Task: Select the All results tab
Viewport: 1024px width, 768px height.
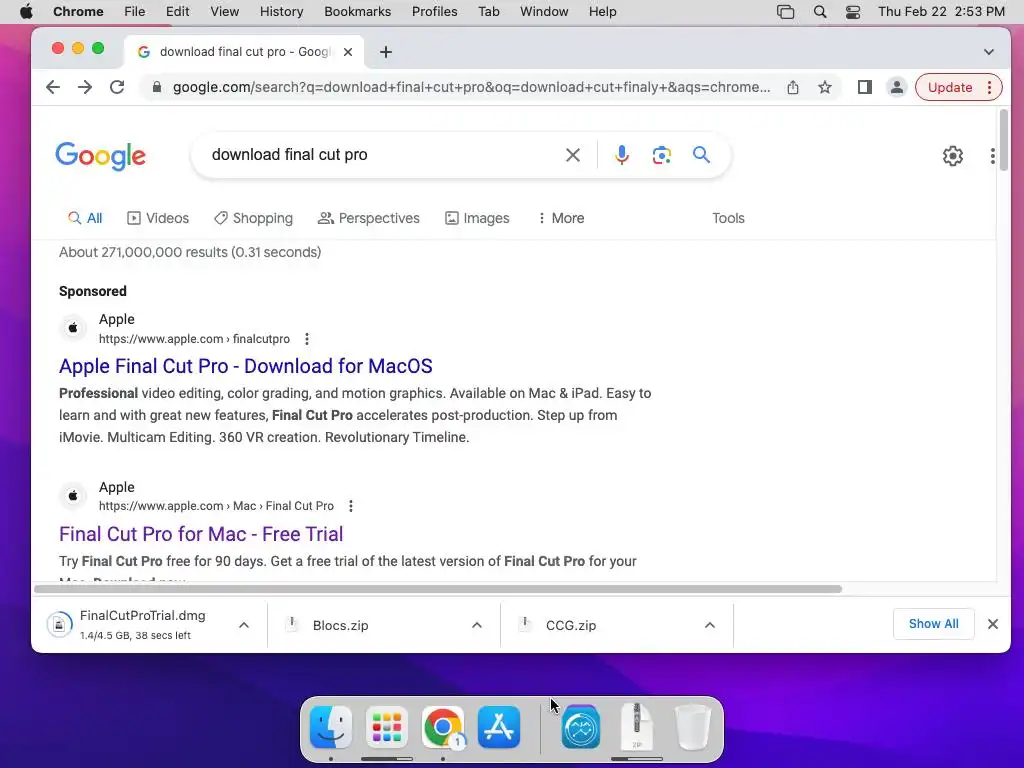Action: (86, 218)
